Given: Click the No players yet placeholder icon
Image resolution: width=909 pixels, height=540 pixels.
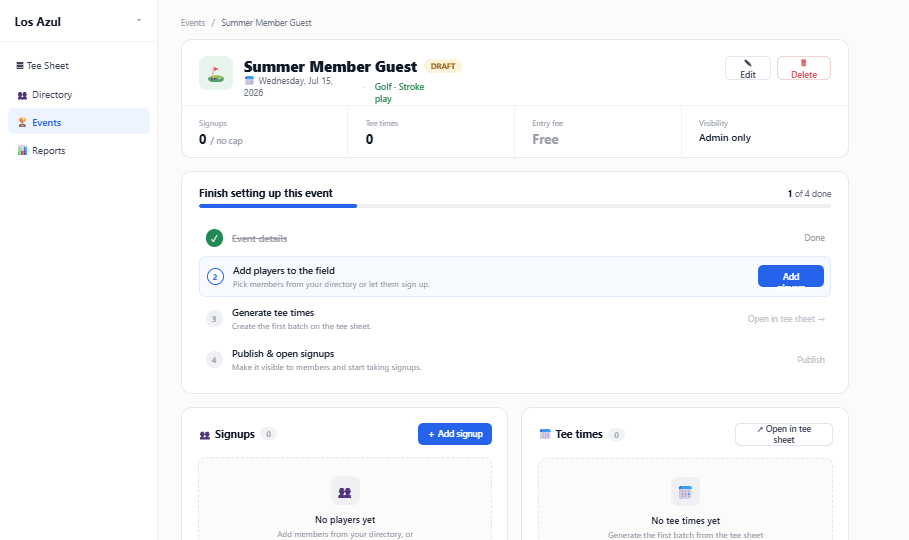Looking at the screenshot, I should [x=345, y=491].
